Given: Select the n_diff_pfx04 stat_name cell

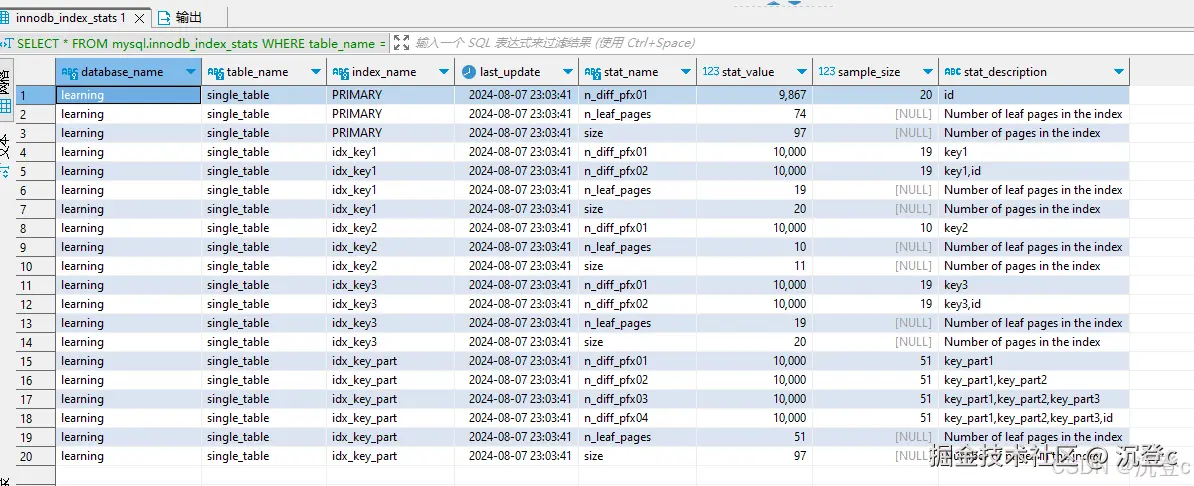Looking at the screenshot, I should pos(637,418).
